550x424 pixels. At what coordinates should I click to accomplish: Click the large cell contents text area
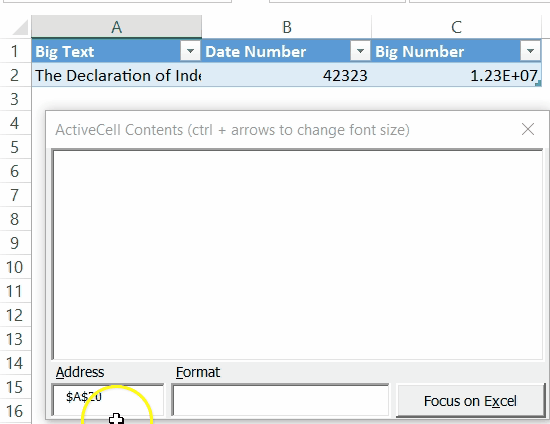[297, 255]
